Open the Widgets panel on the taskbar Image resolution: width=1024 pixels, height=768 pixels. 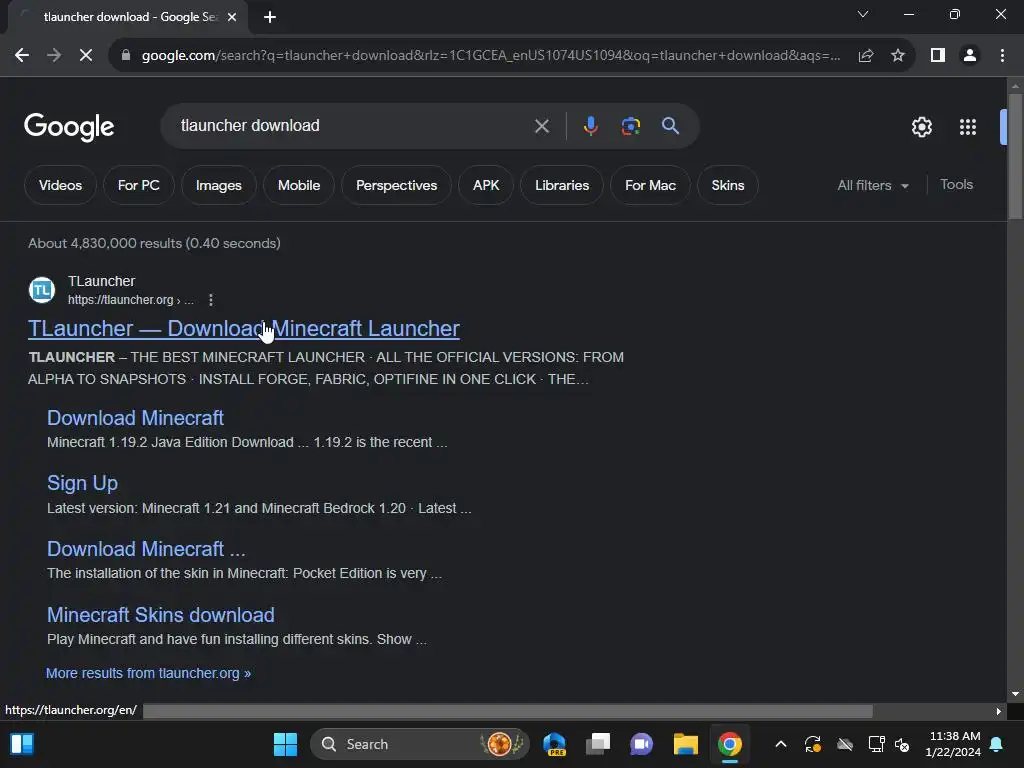click(x=22, y=744)
